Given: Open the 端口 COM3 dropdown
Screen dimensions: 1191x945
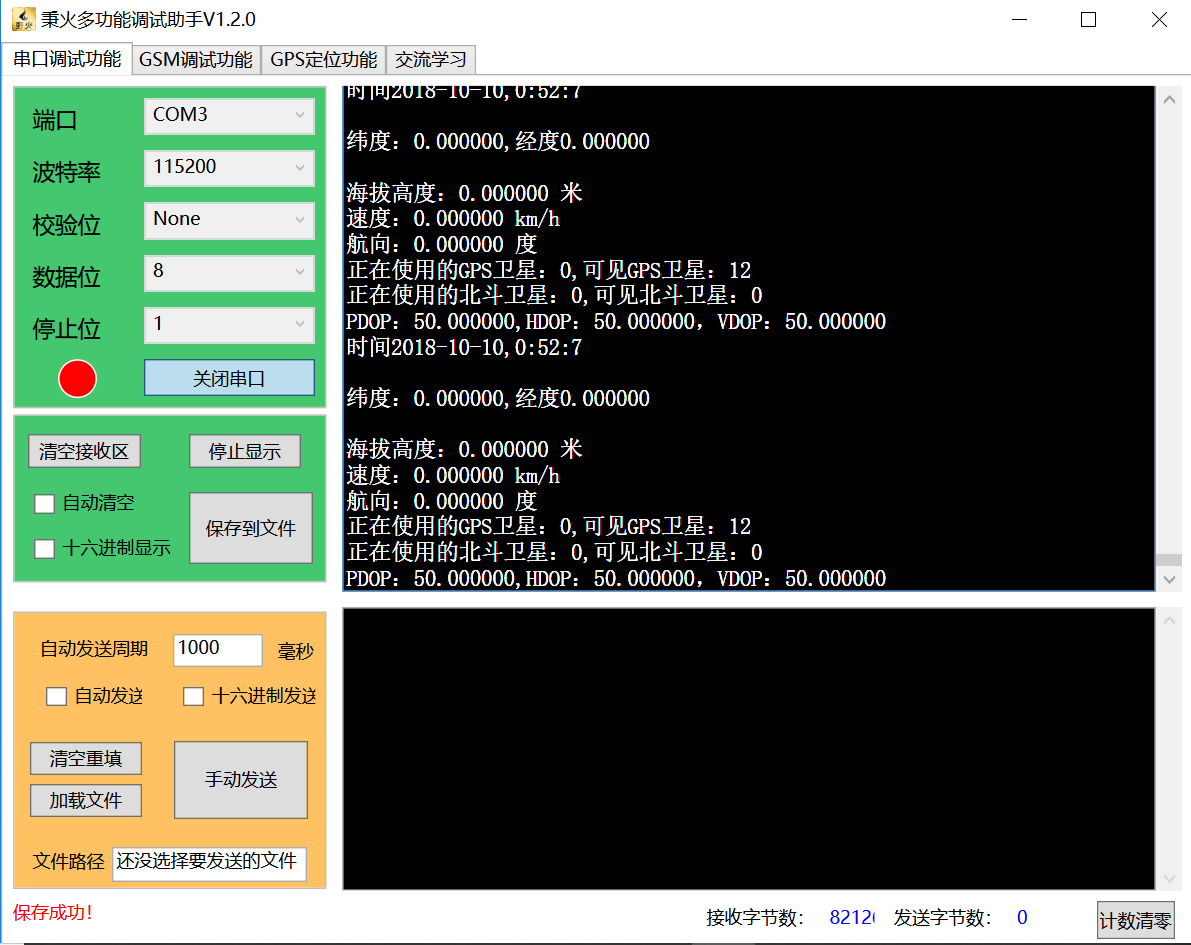Looking at the screenshot, I should pyautogui.click(x=229, y=116).
